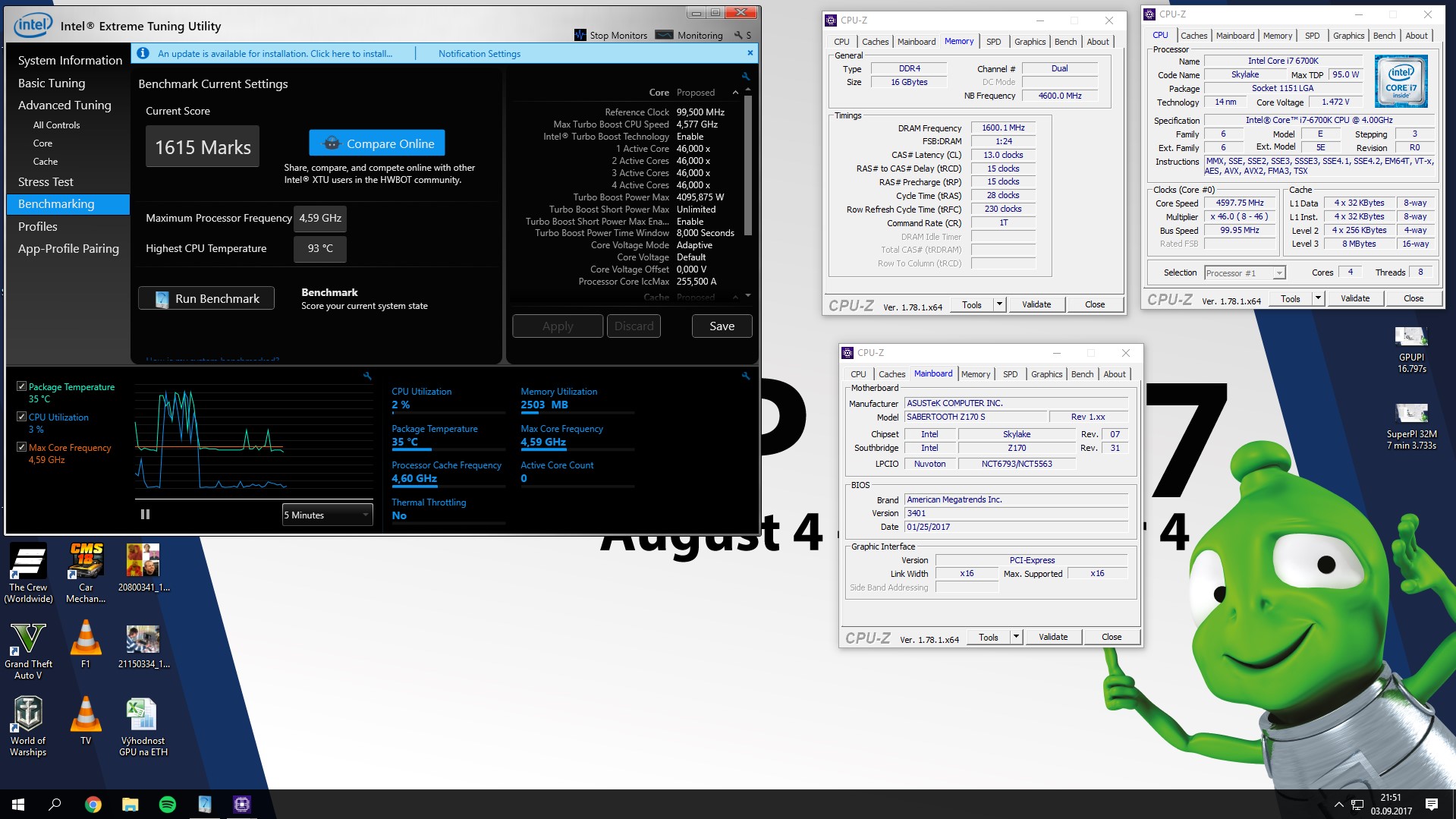Open The Crew (Worldwide) desktop shortcut
This screenshot has width=1456, height=819.
(x=28, y=573)
